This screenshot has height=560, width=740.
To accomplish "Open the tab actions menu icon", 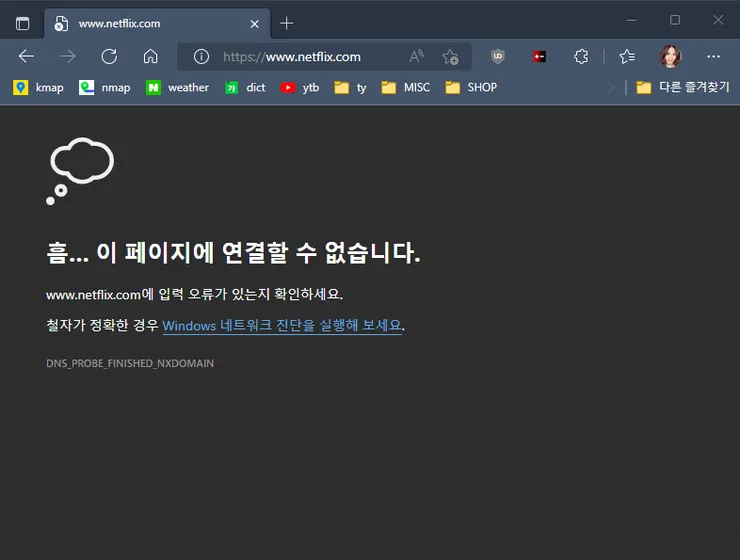I will point(22,23).
